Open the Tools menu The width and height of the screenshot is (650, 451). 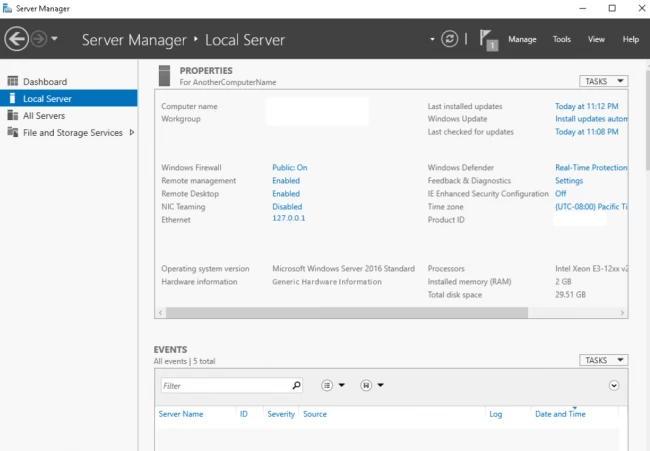click(x=562, y=39)
